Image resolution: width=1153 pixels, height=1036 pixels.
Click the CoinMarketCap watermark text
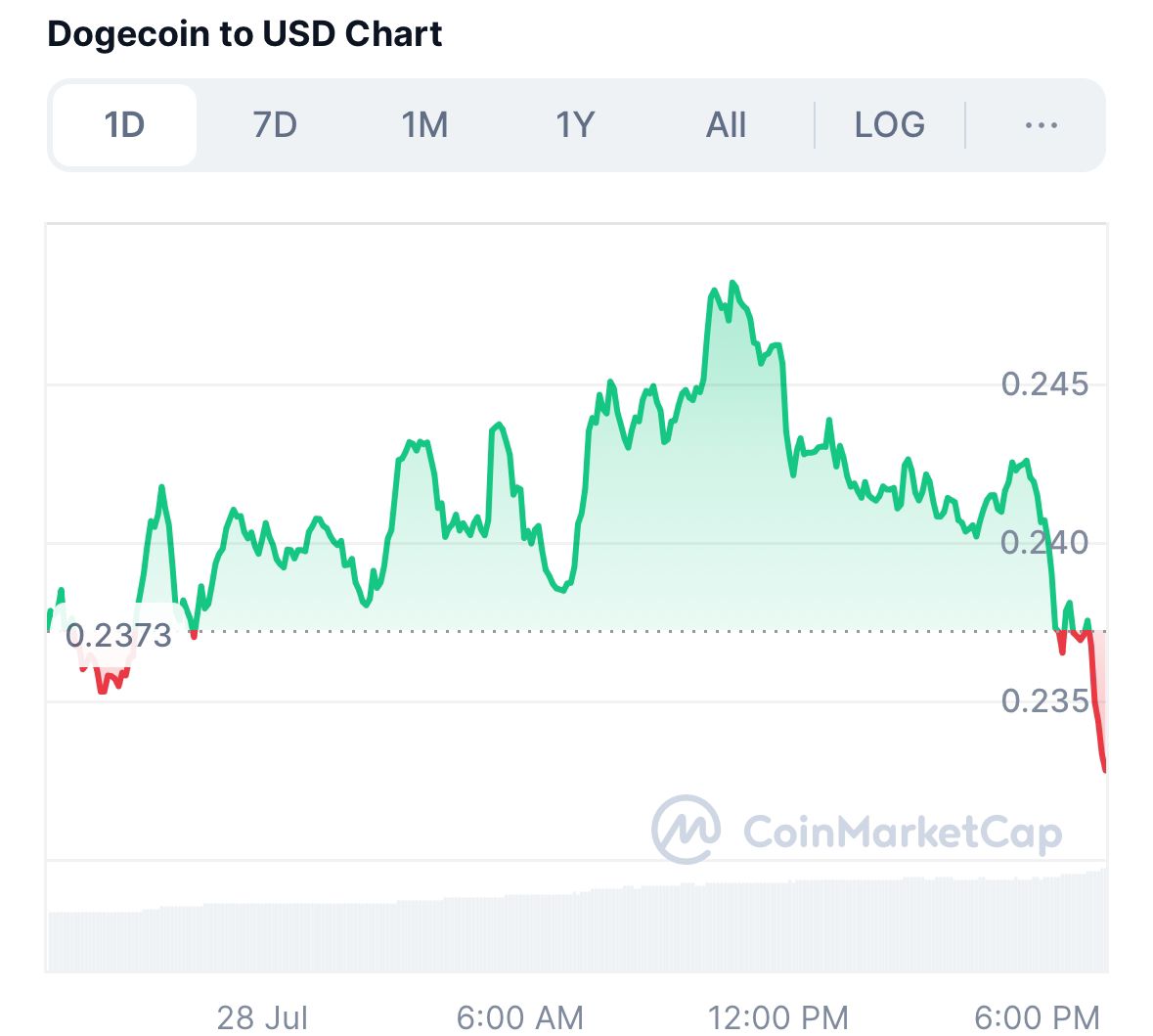pos(903,833)
